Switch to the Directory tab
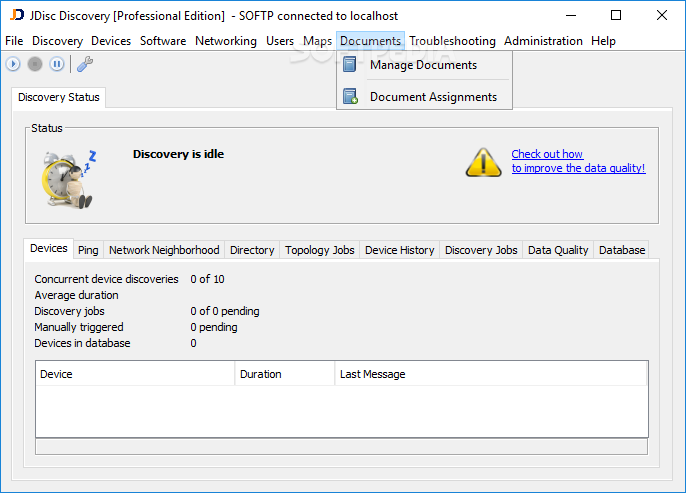The height and width of the screenshot is (493, 686). pos(252,250)
